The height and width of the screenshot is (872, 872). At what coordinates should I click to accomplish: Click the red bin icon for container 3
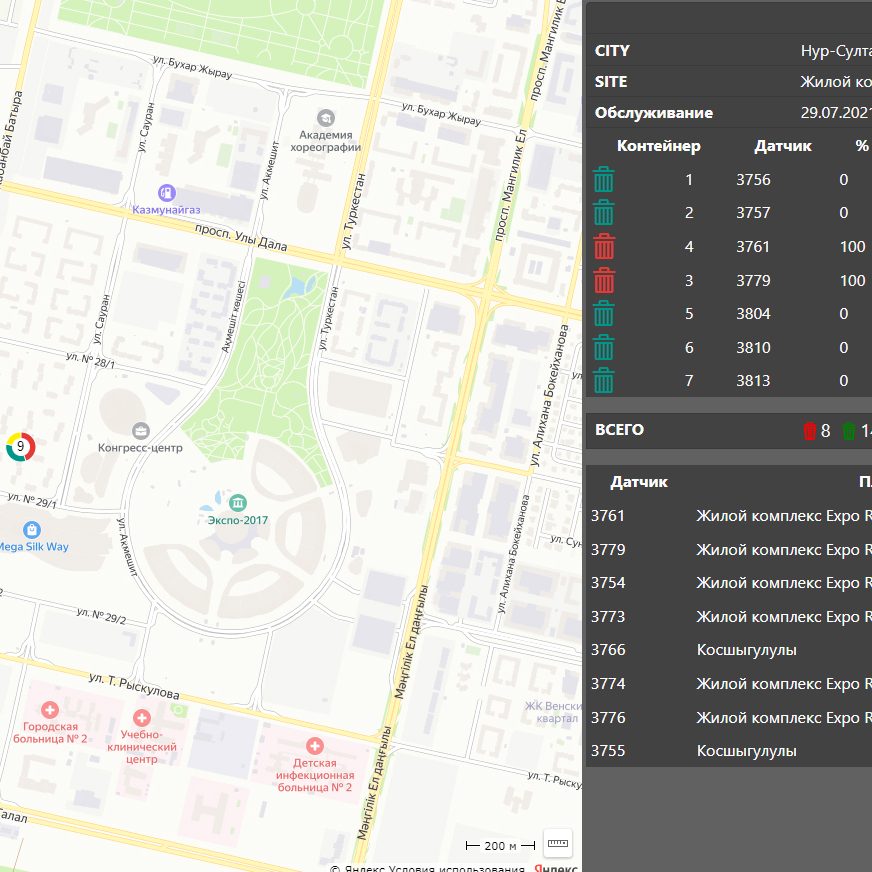coord(604,280)
